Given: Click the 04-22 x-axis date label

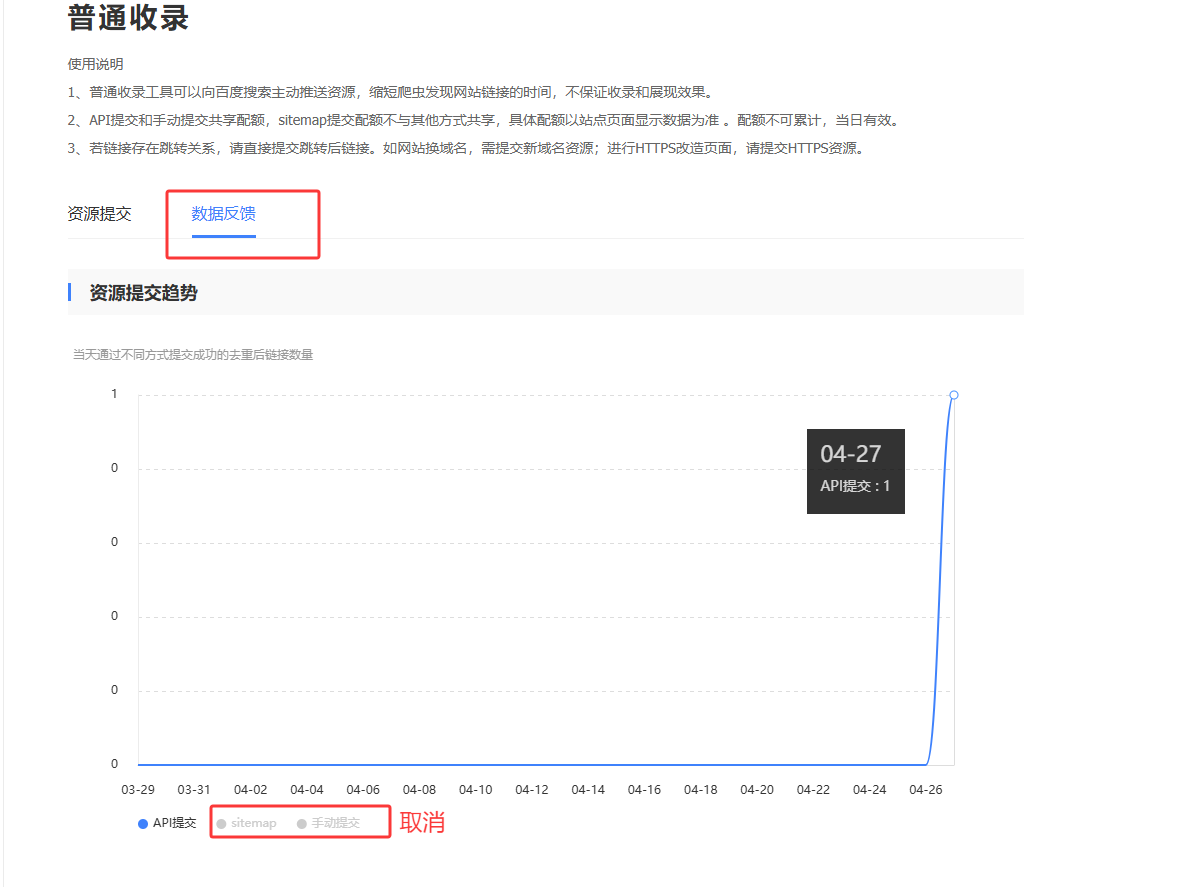Looking at the screenshot, I should click(813, 789).
